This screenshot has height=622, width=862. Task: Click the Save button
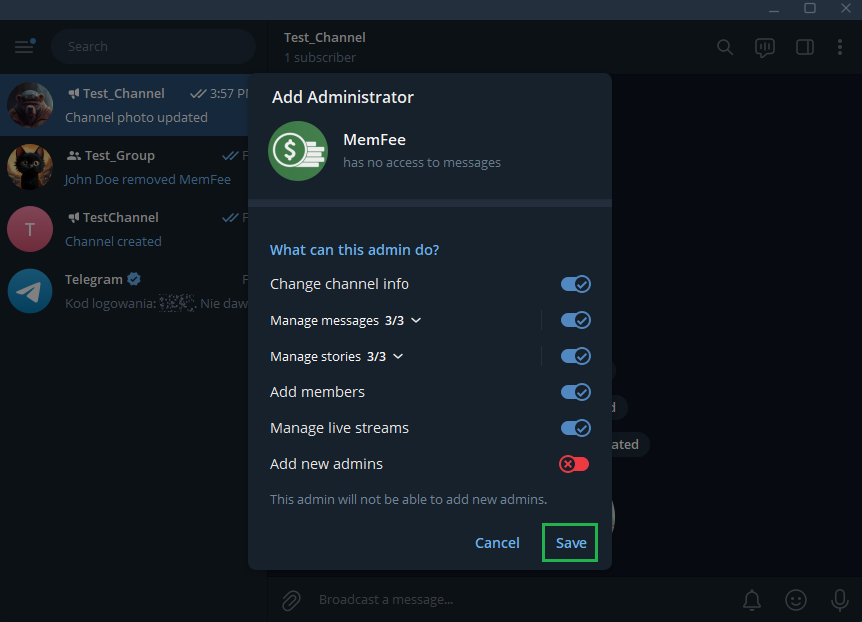tap(570, 543)
